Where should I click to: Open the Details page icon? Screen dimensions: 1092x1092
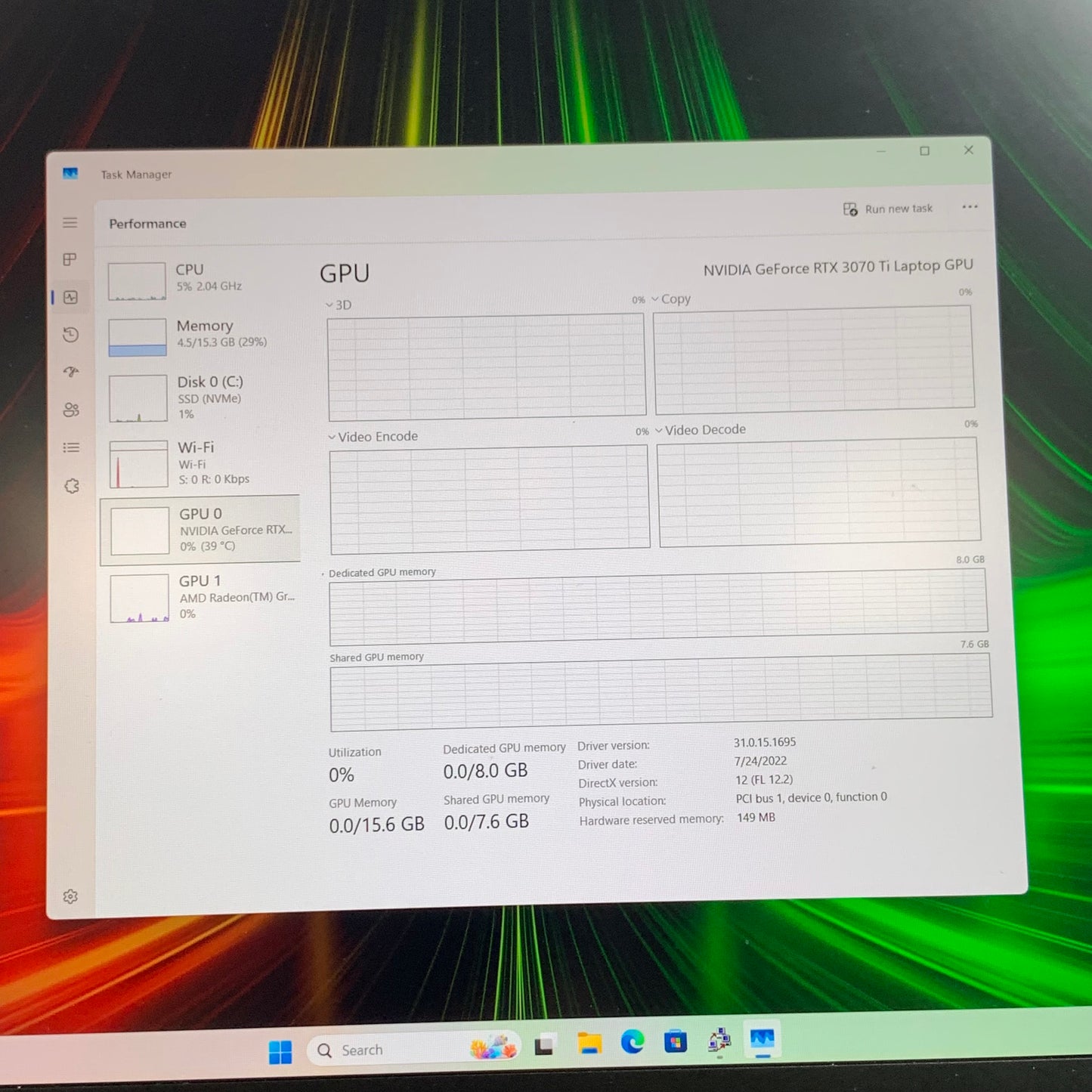point(71,447)
